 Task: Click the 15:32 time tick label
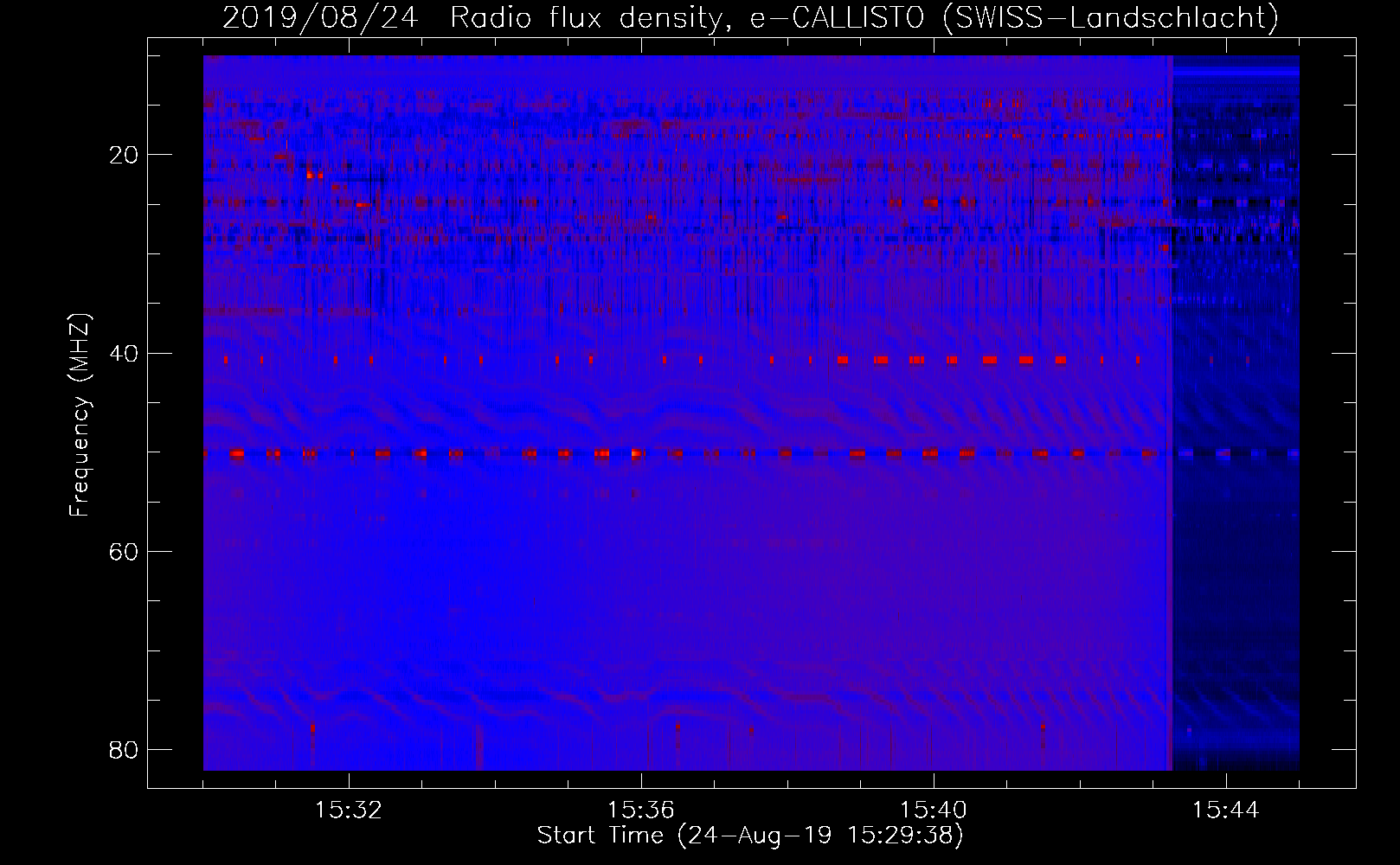click(x=349, y=811)
